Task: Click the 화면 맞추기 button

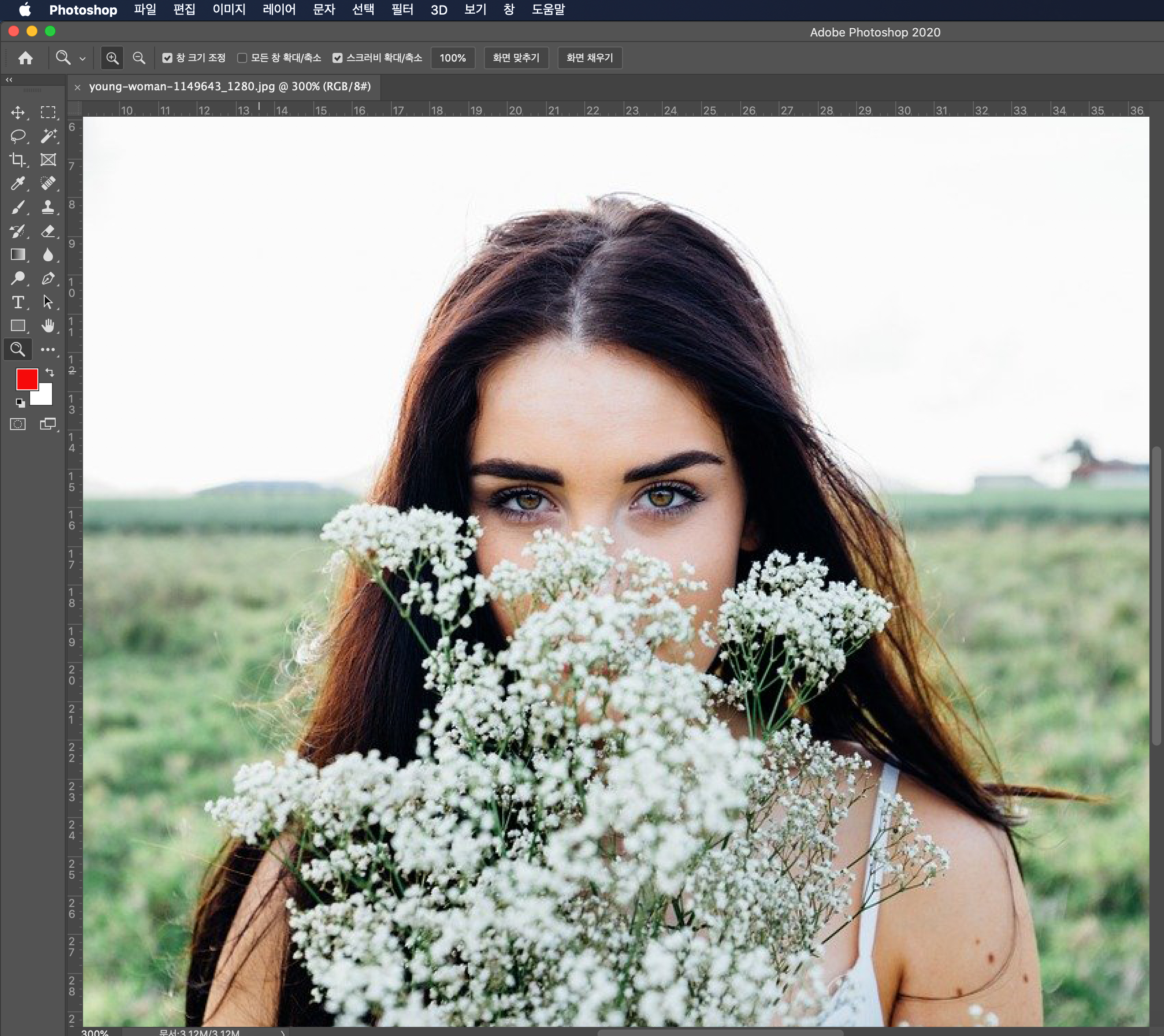Action: pyautogui.click(x=515, y=57)
